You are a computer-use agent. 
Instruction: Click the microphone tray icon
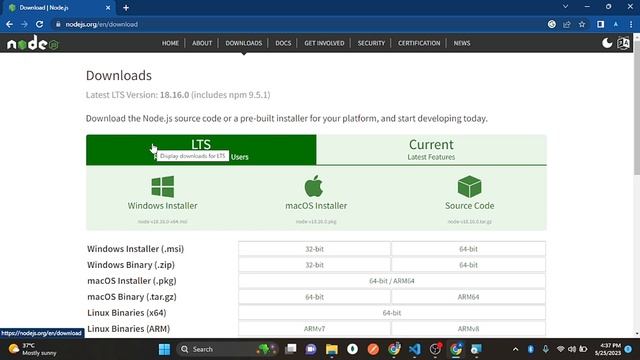click(545, 349)
